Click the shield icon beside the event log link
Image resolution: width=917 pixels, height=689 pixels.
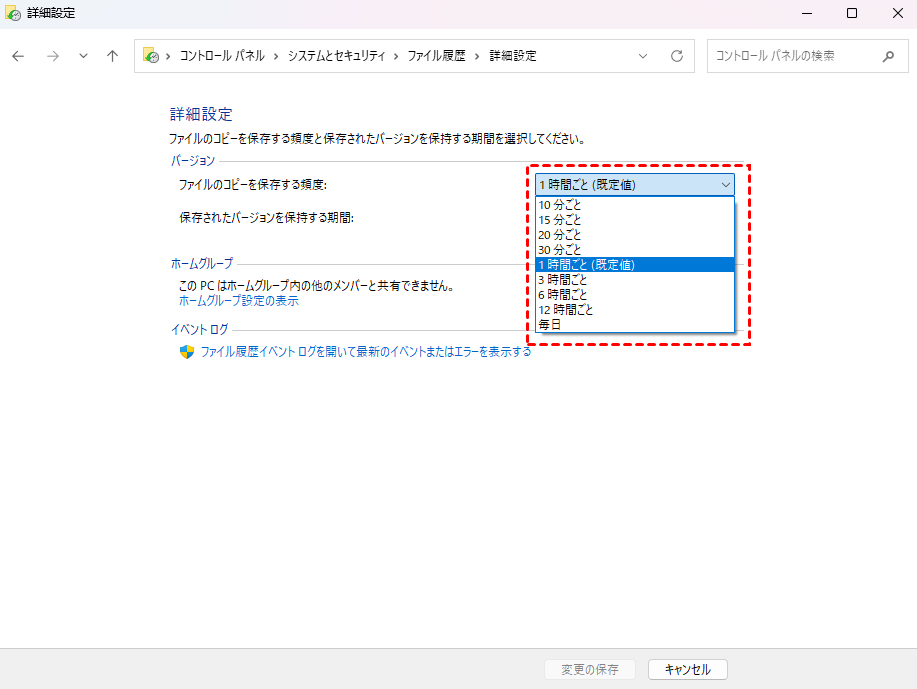(186, 352)
